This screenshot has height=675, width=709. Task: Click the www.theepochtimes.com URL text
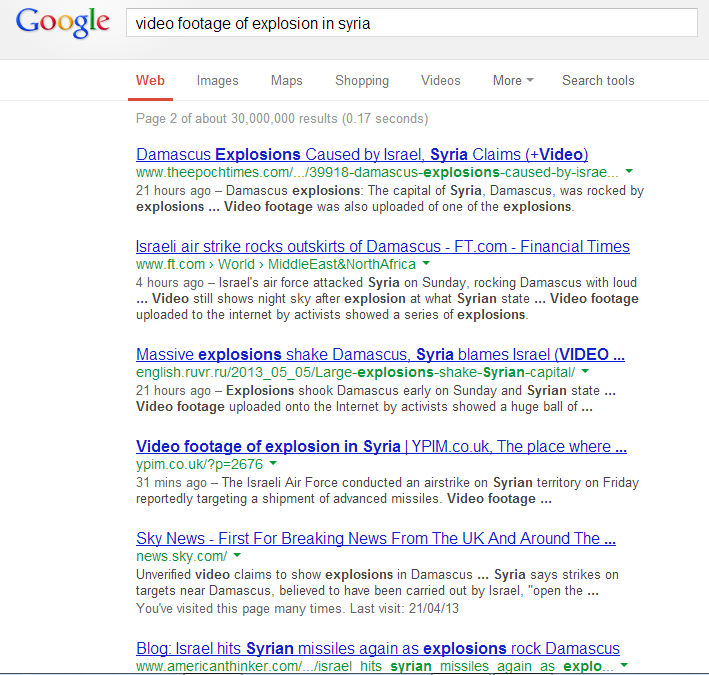pyautogui.click(x=377, y=172)
